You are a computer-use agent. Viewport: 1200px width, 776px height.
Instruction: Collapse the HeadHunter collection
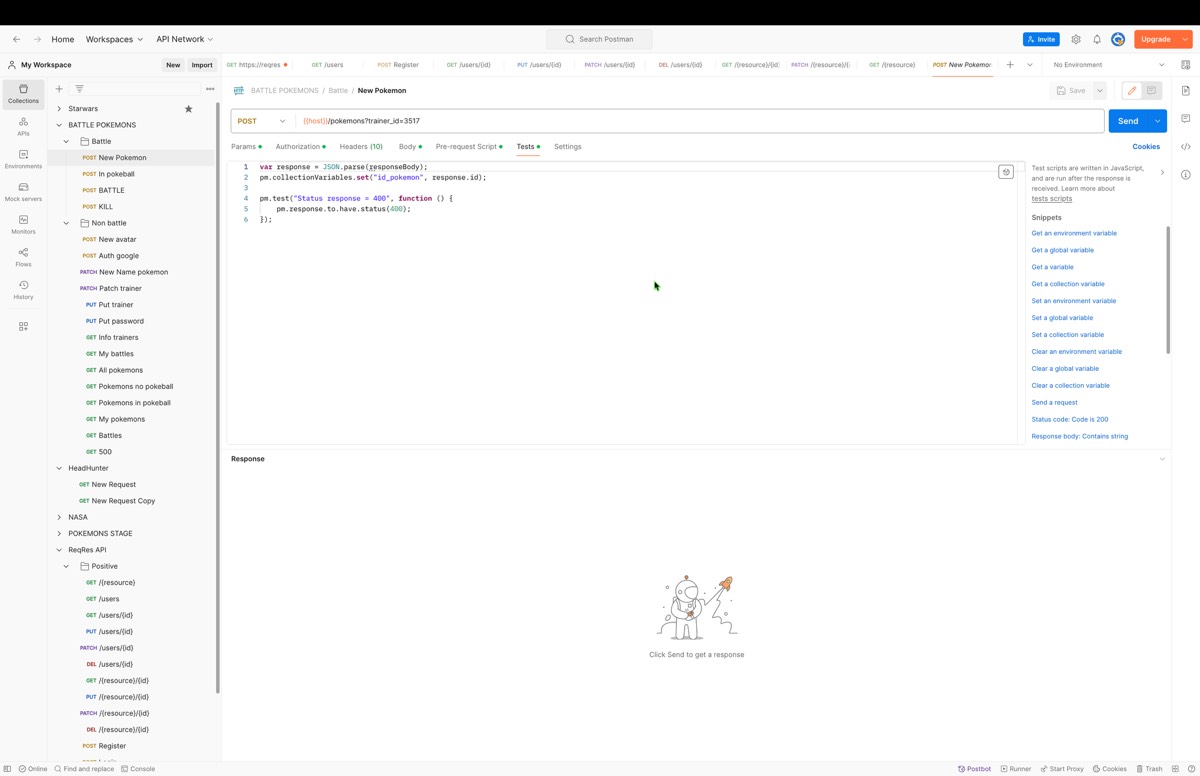coord(59,468)
